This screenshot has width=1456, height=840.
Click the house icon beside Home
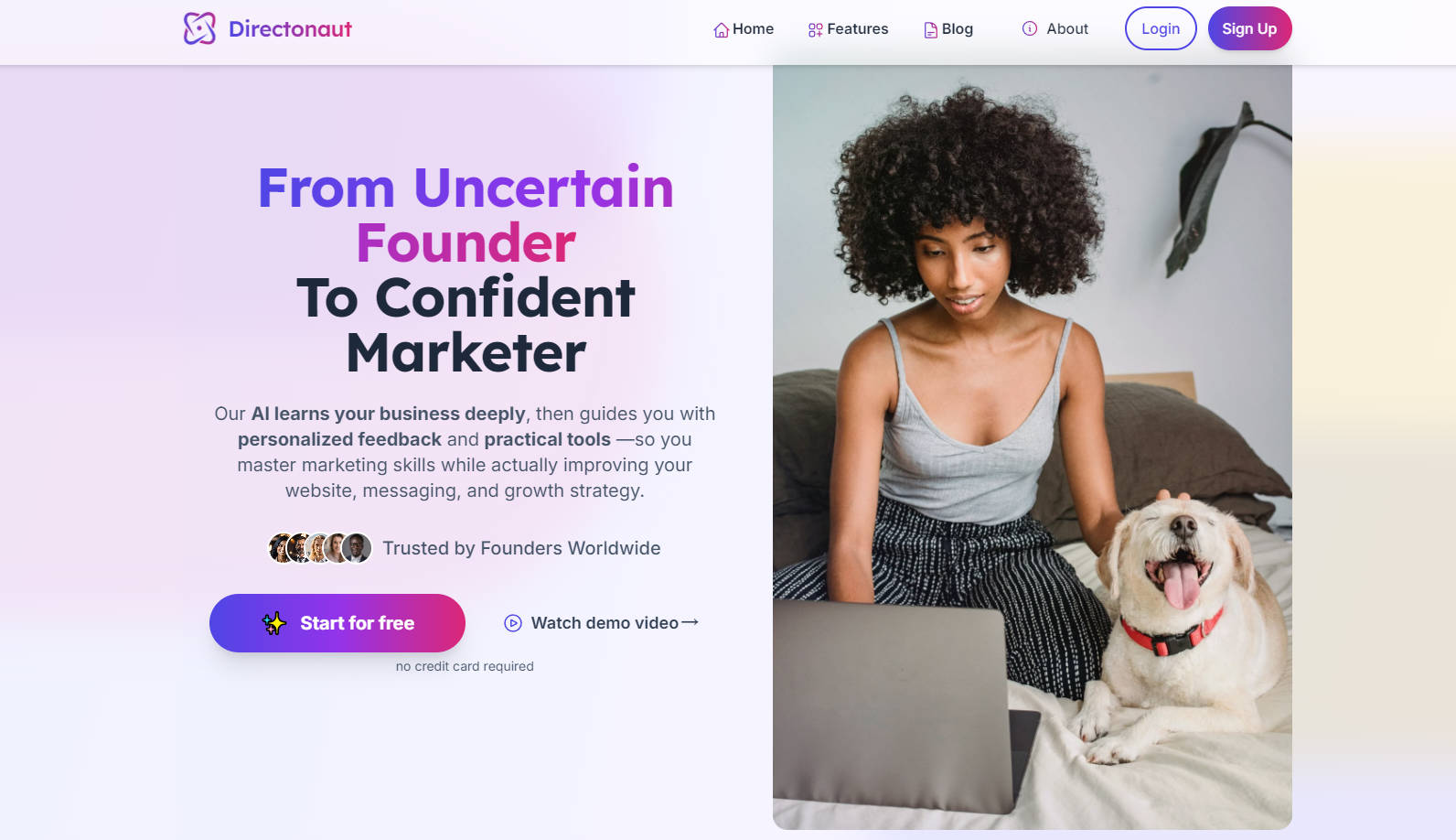[x=722, y=30]
